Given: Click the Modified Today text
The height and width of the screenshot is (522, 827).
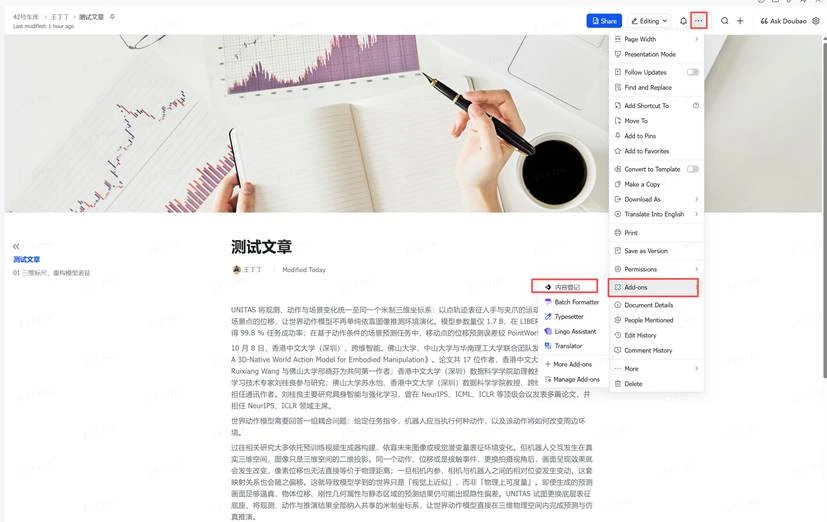Looking at the screenshot, I should [304, 269].
